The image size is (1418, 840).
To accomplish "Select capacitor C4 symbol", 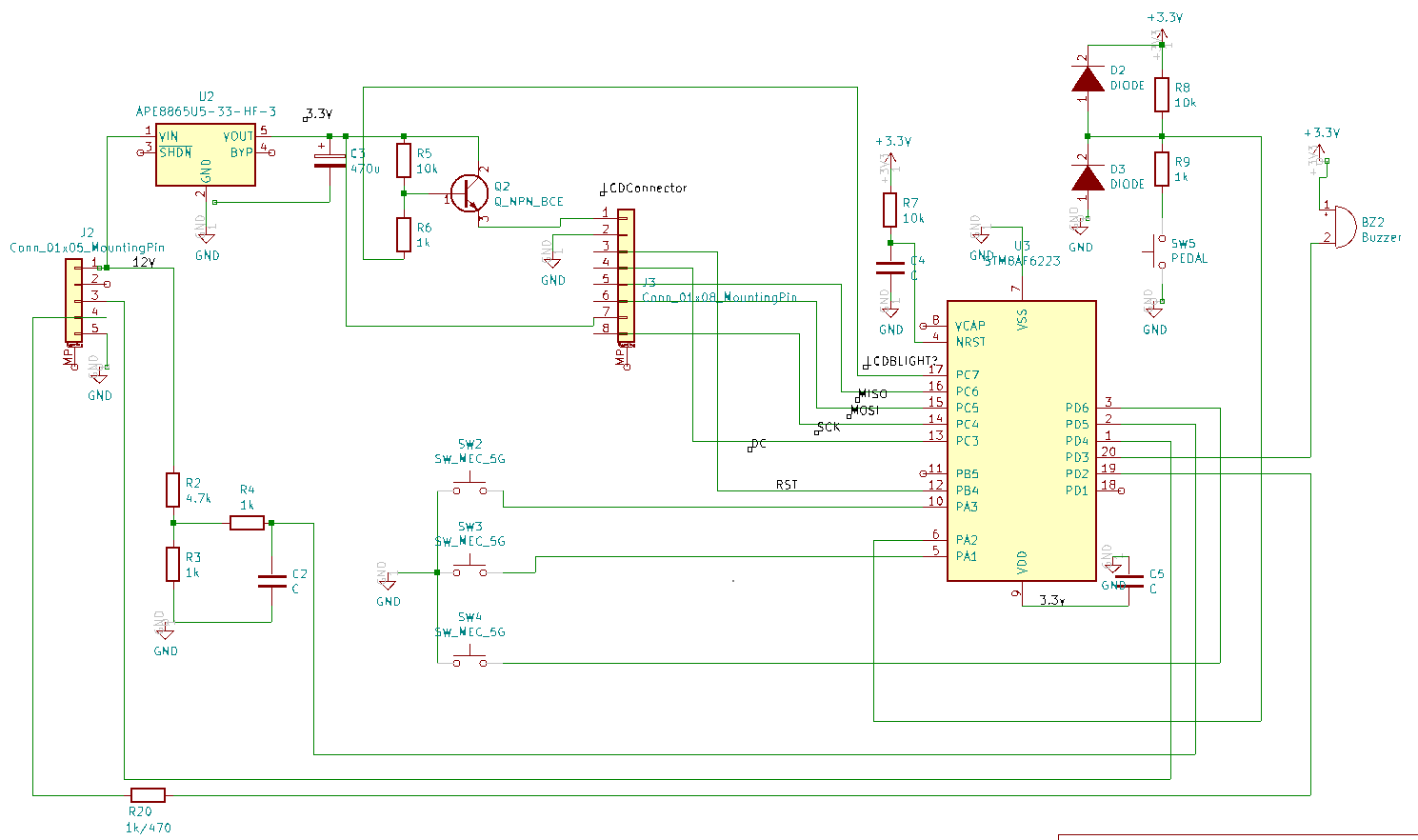I will coord(889,268).
